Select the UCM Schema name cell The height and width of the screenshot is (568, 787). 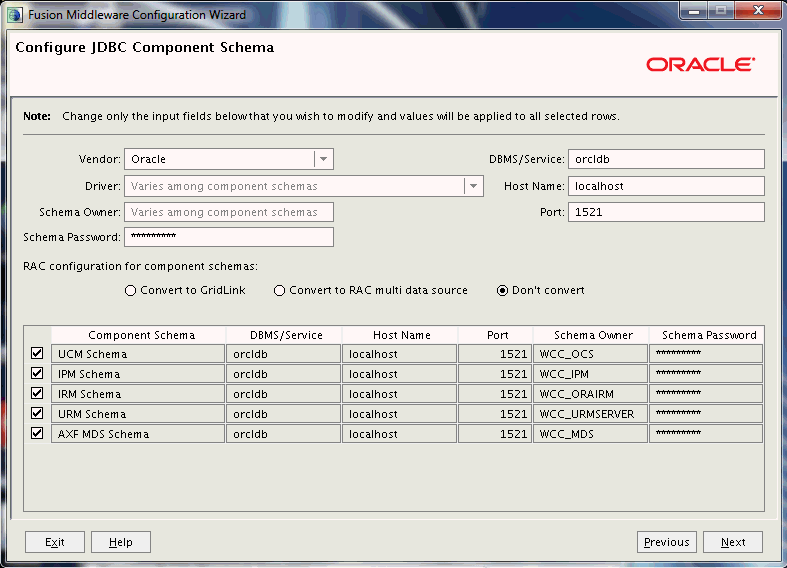click(x=138, y=354)
